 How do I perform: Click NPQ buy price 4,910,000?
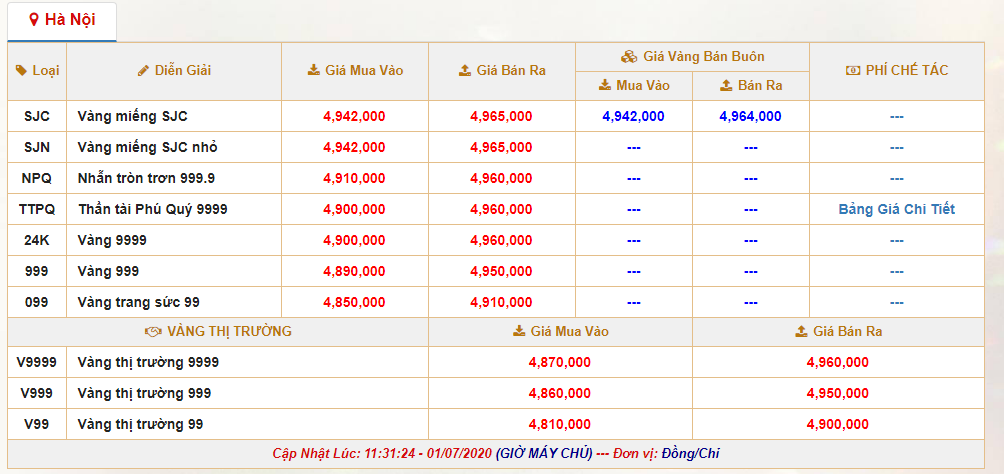(x=355, y=179)
